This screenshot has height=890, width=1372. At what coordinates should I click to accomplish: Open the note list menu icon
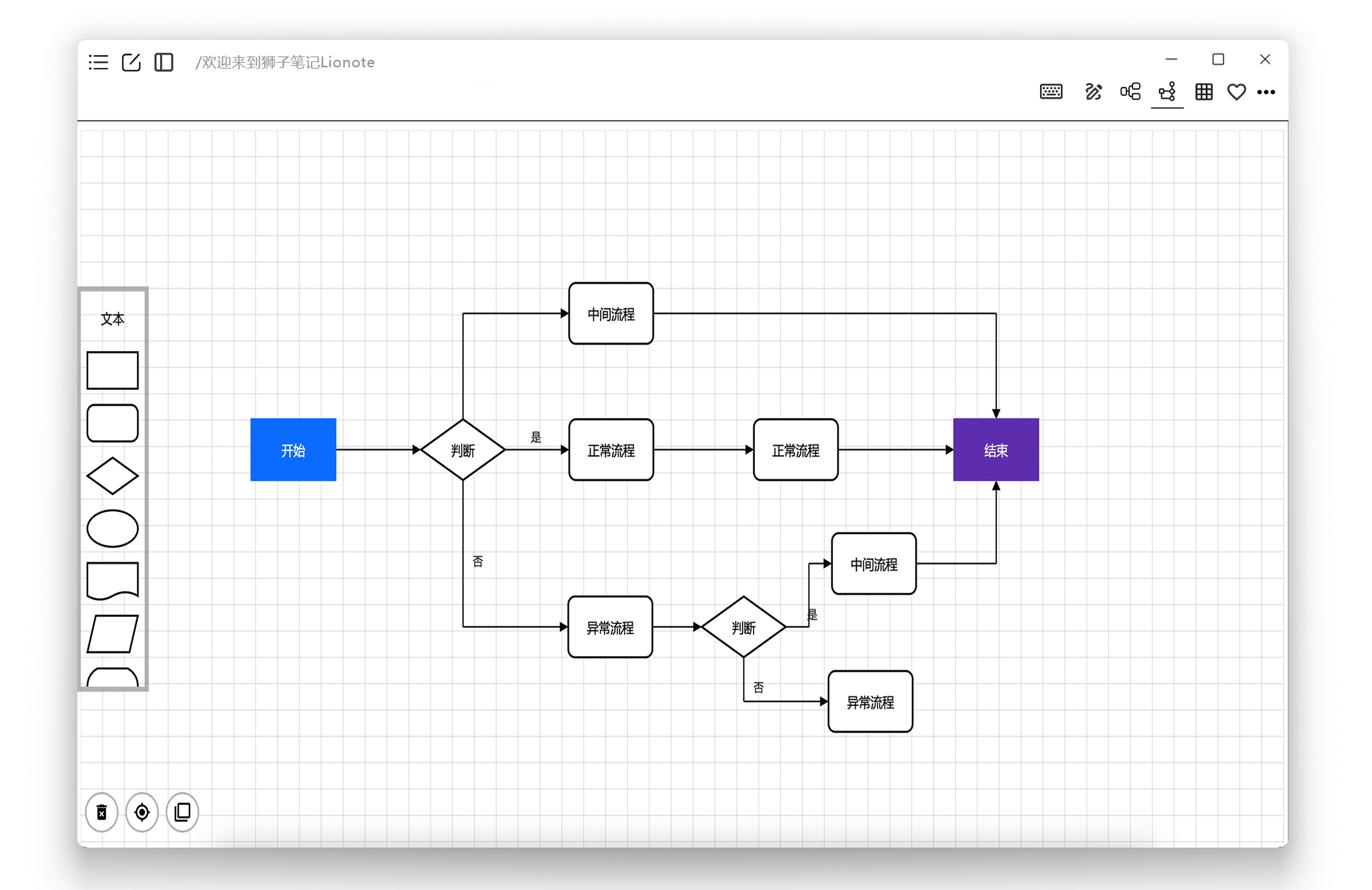[98, 62]
